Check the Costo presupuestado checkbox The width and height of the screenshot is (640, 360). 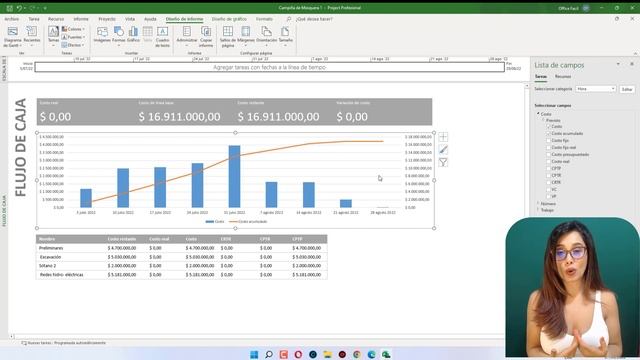(549, 155)
